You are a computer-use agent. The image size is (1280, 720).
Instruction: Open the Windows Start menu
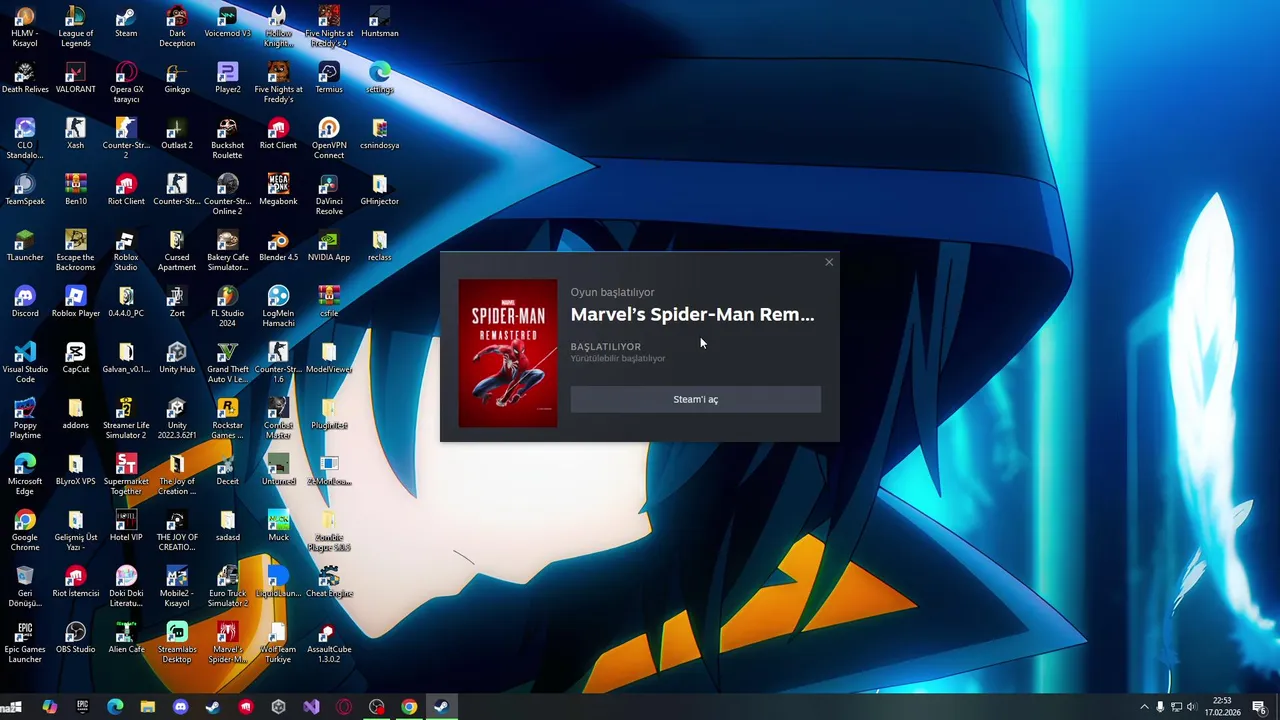(14, 707)
